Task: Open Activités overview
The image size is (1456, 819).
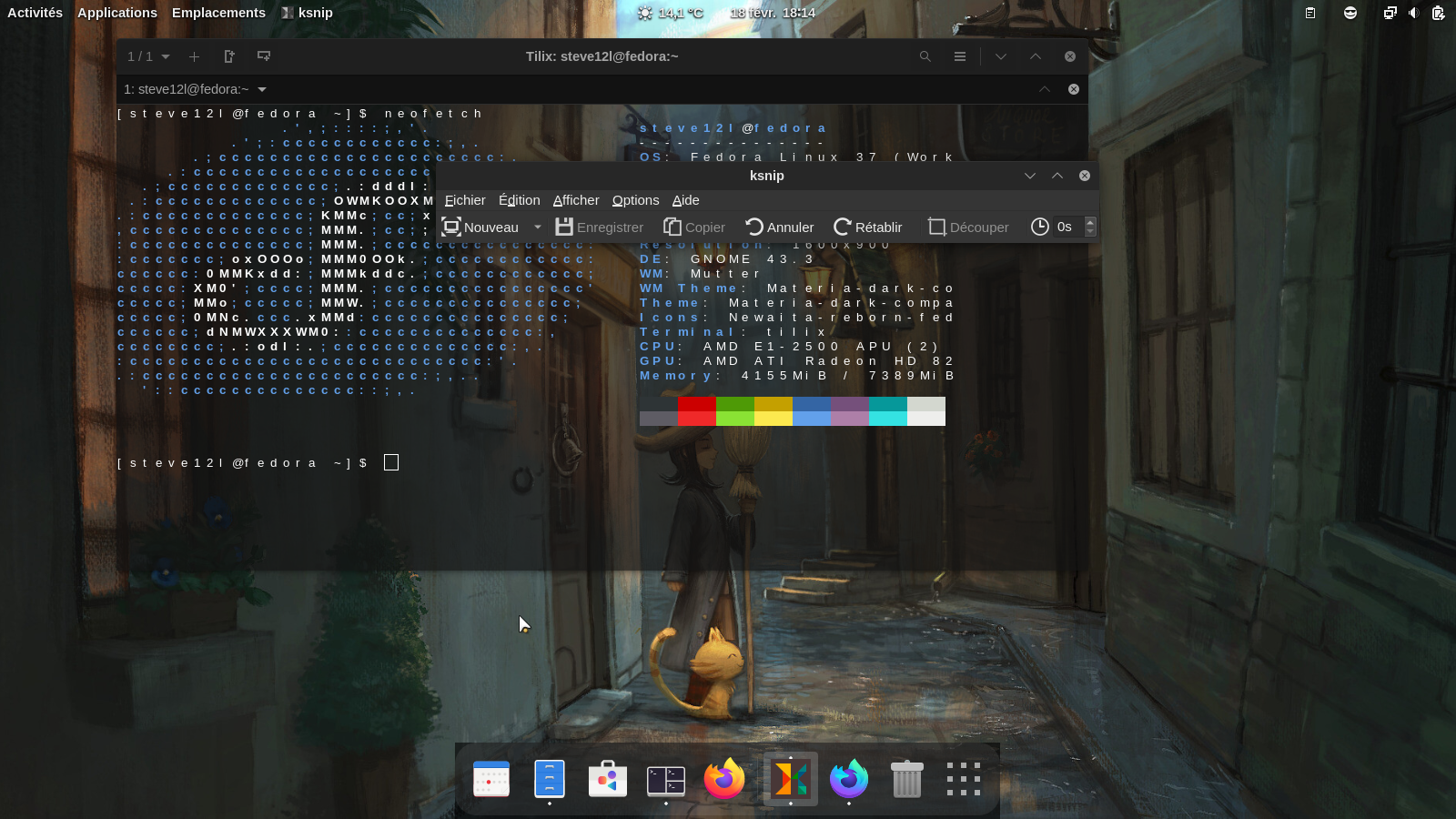Action: tap(35, 13)
